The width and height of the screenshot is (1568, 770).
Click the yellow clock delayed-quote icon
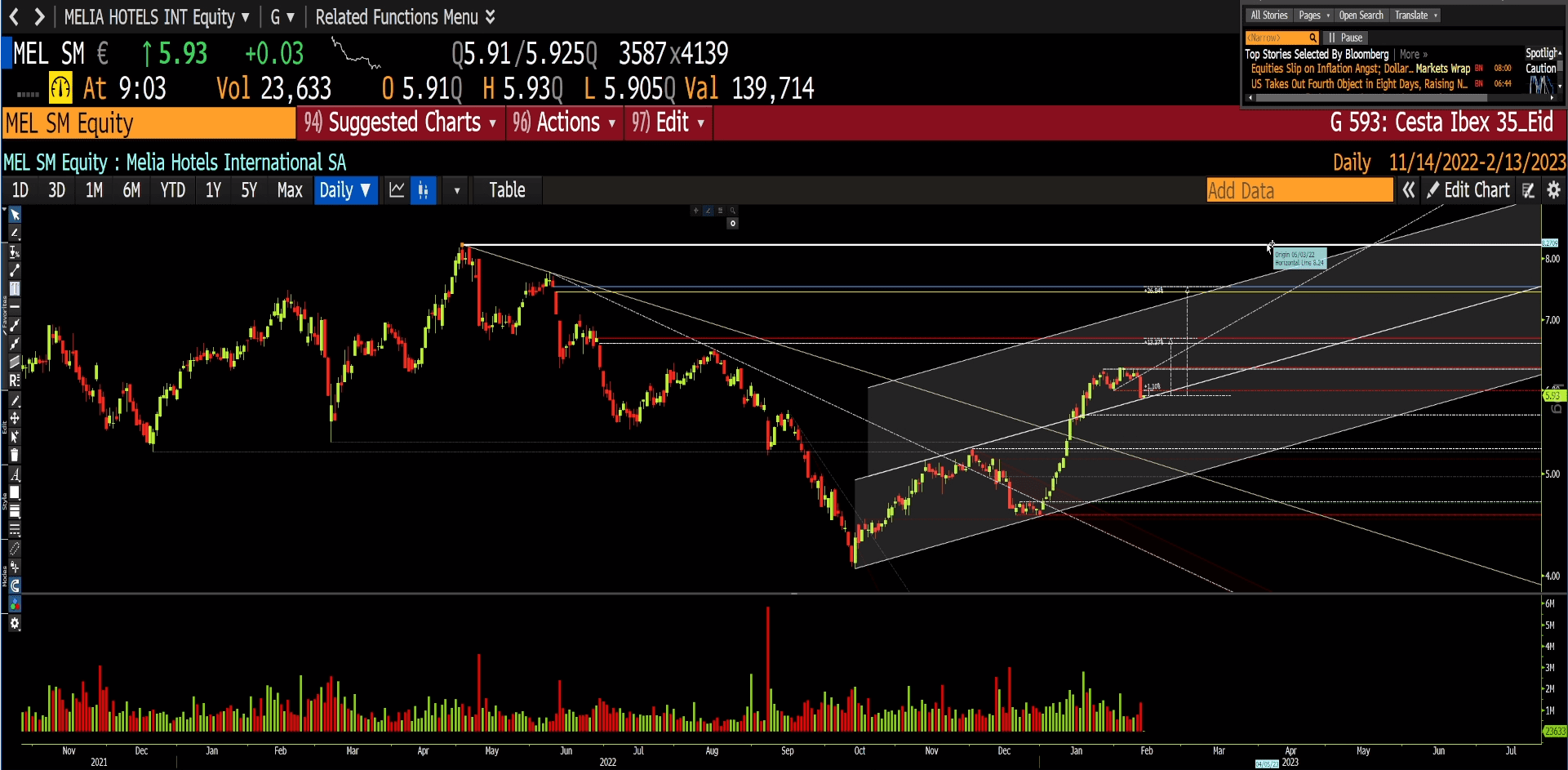tap(60, 88)
